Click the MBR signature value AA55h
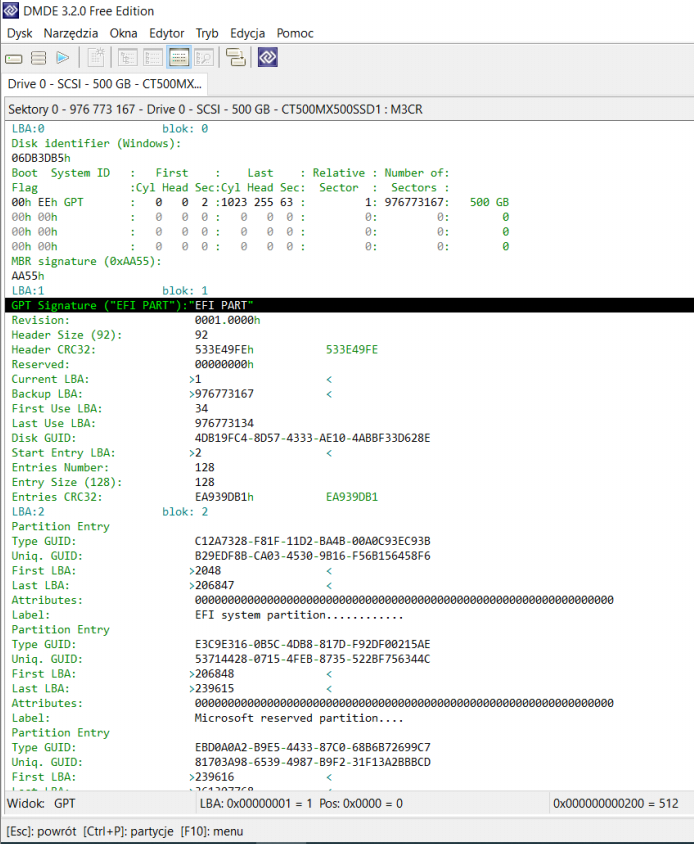 (28, 276)
